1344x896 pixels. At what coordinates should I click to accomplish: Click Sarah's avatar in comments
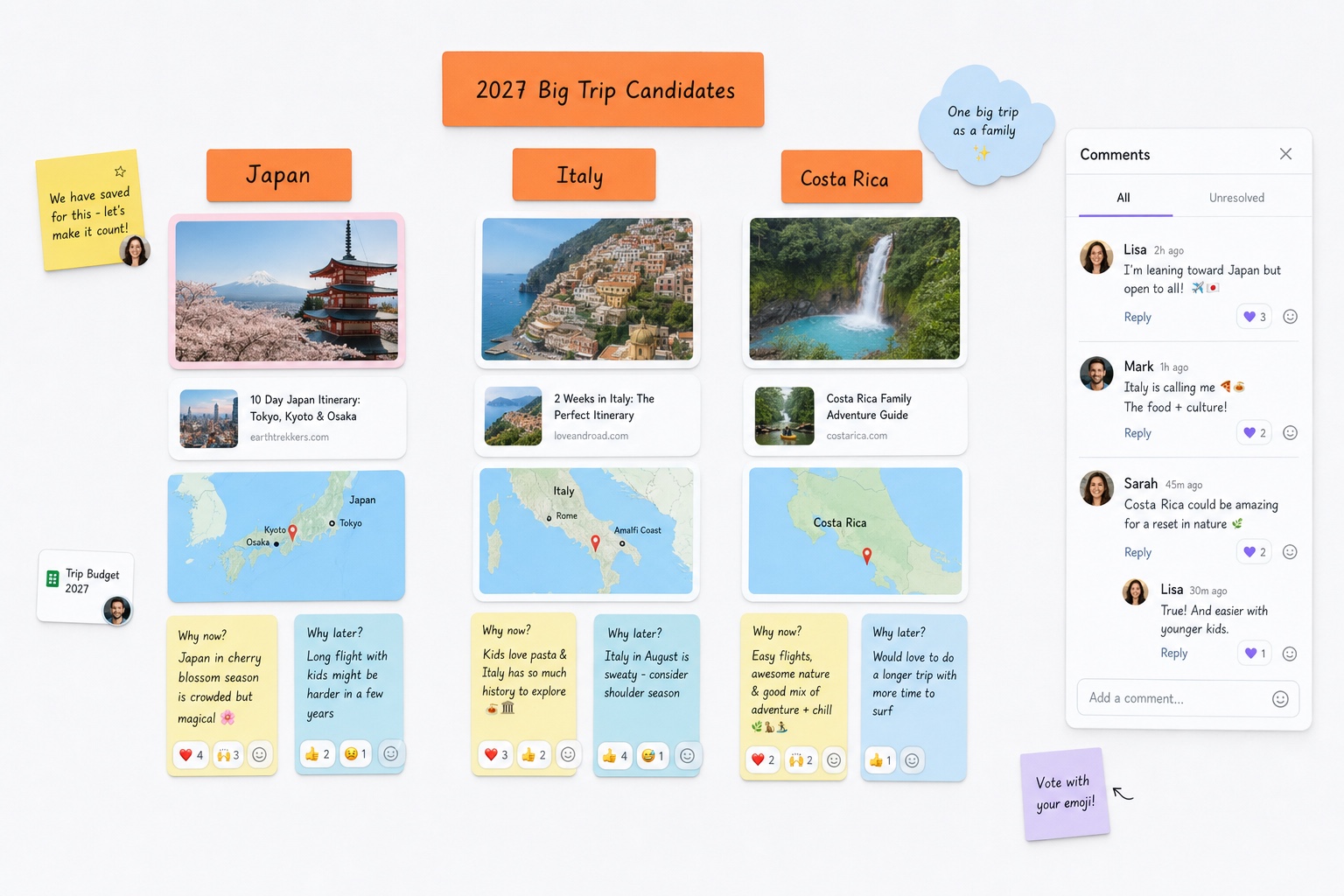coord(1096,488)
